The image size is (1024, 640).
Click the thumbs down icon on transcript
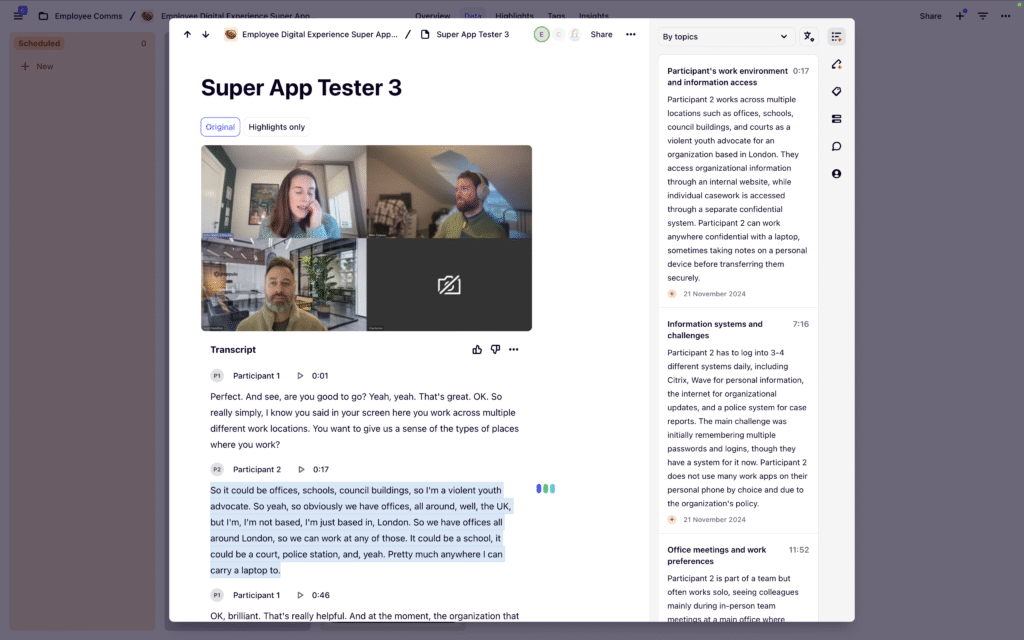495,350
